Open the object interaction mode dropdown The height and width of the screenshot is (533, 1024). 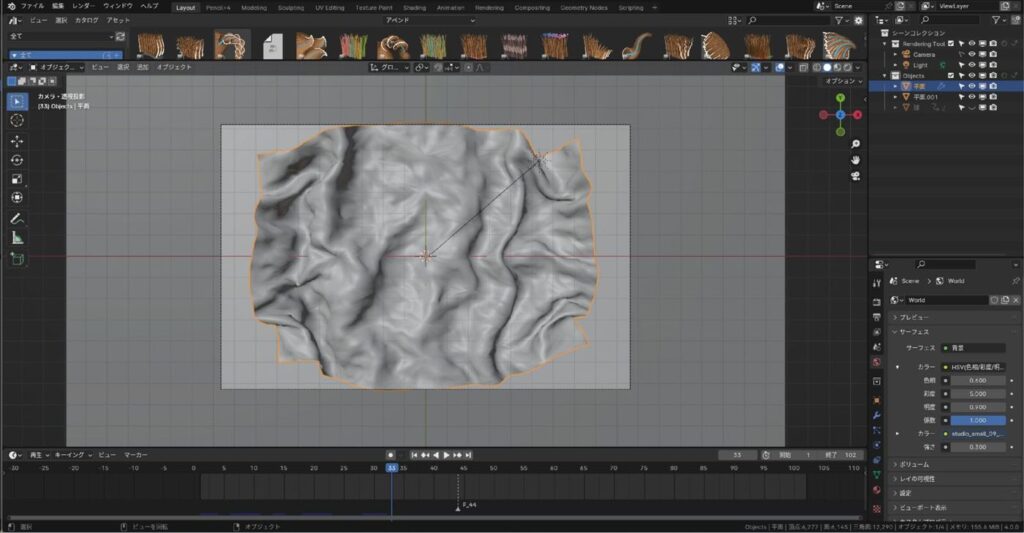57,67
